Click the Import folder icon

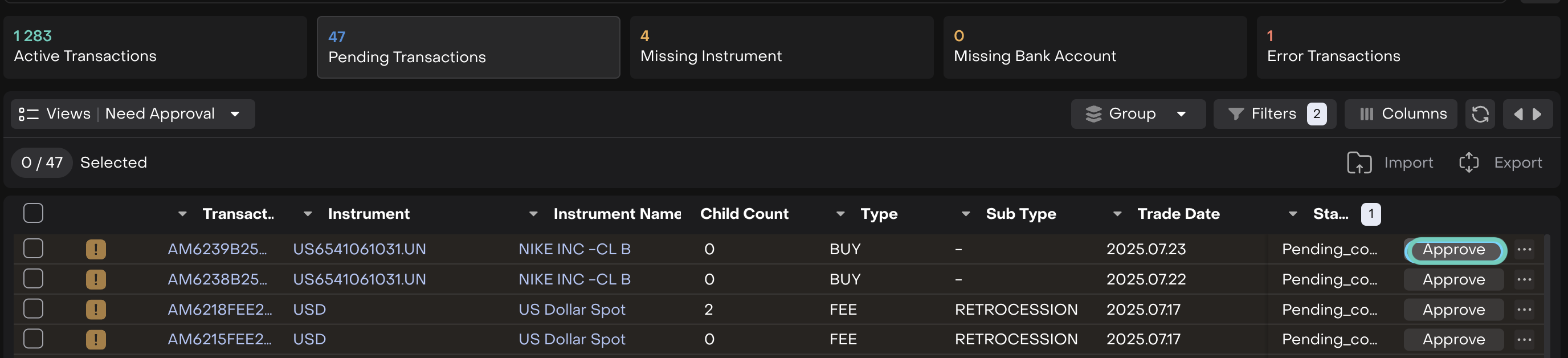tap(1358, 162)
